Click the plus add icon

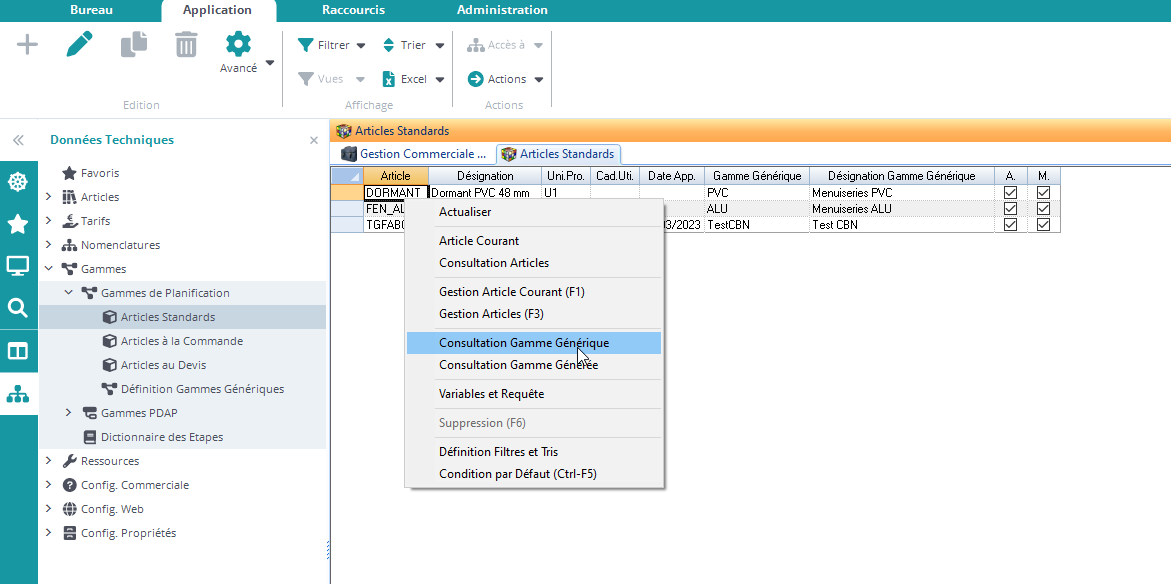[27, 45]
